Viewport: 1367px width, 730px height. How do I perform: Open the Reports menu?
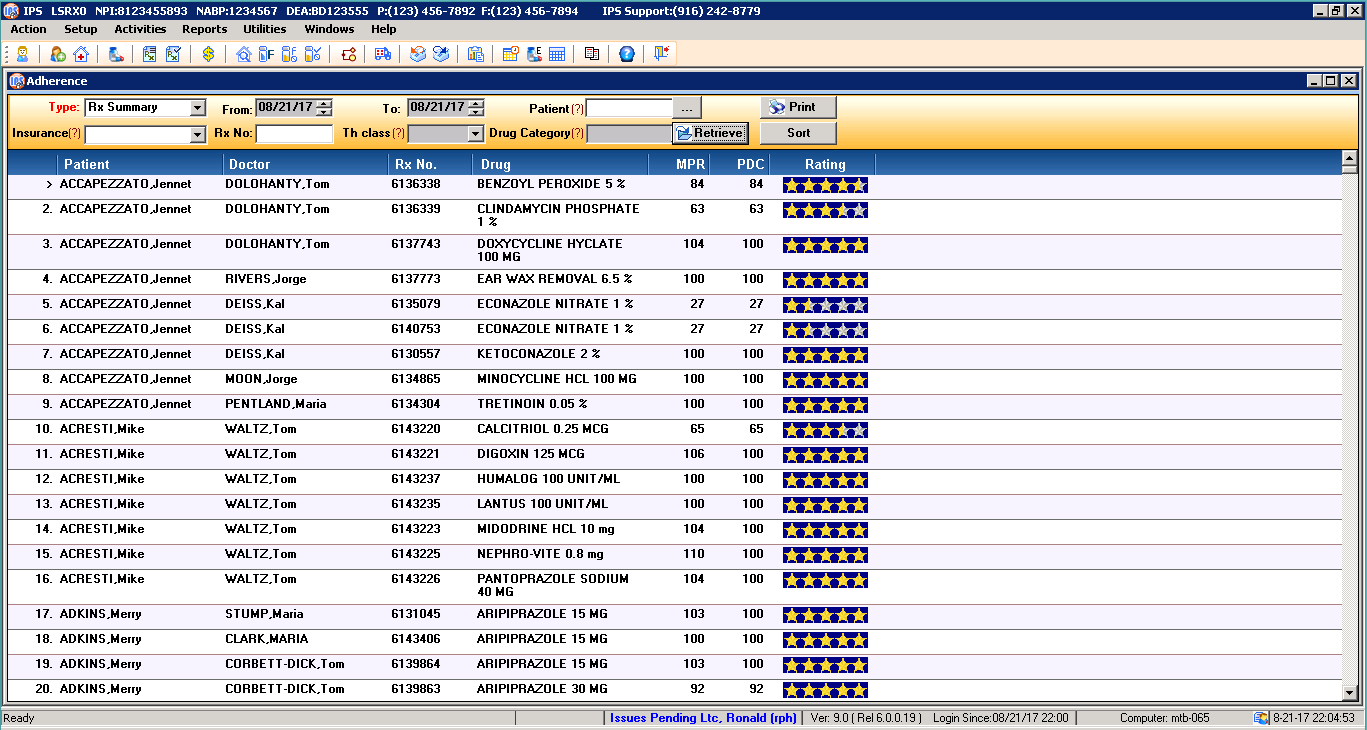205,29
